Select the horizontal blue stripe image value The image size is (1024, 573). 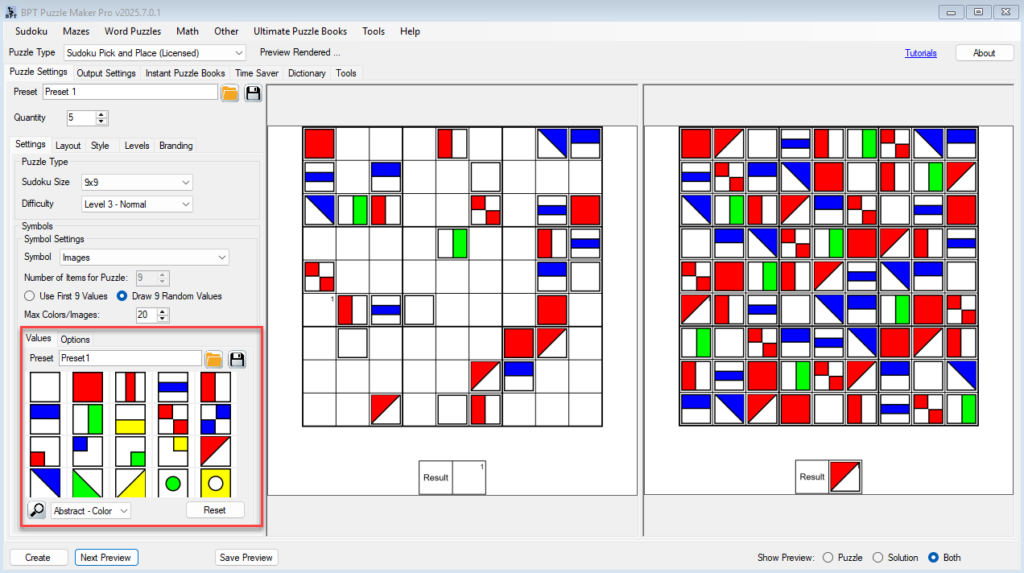click(x=173, y=387)
